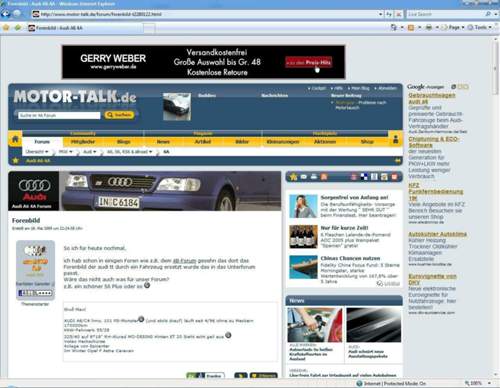The image size is (500, 388).
Task: Click the user profile icon right of Shop
Action: 396,139
